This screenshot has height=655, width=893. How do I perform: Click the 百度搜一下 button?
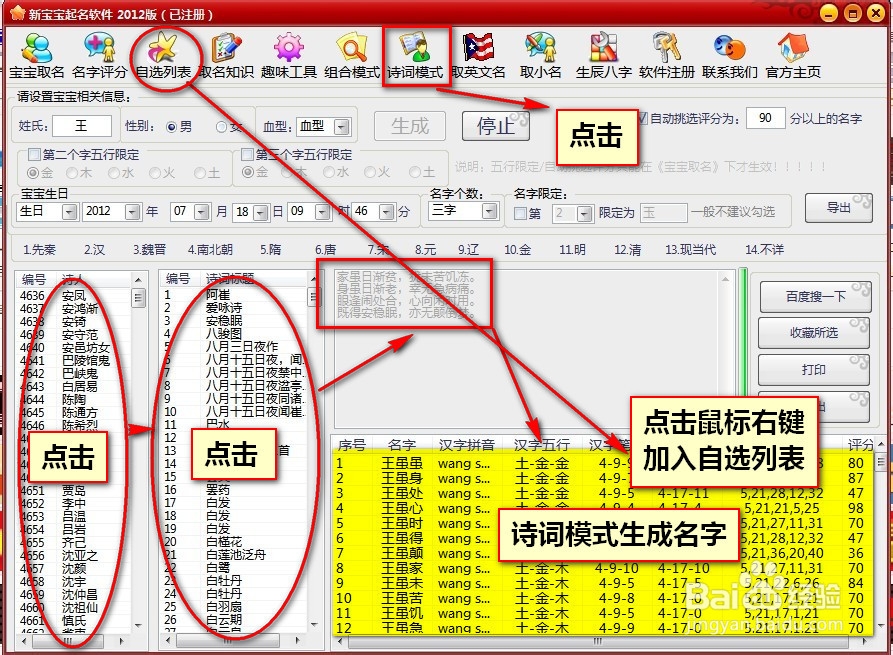coord(815,297)
